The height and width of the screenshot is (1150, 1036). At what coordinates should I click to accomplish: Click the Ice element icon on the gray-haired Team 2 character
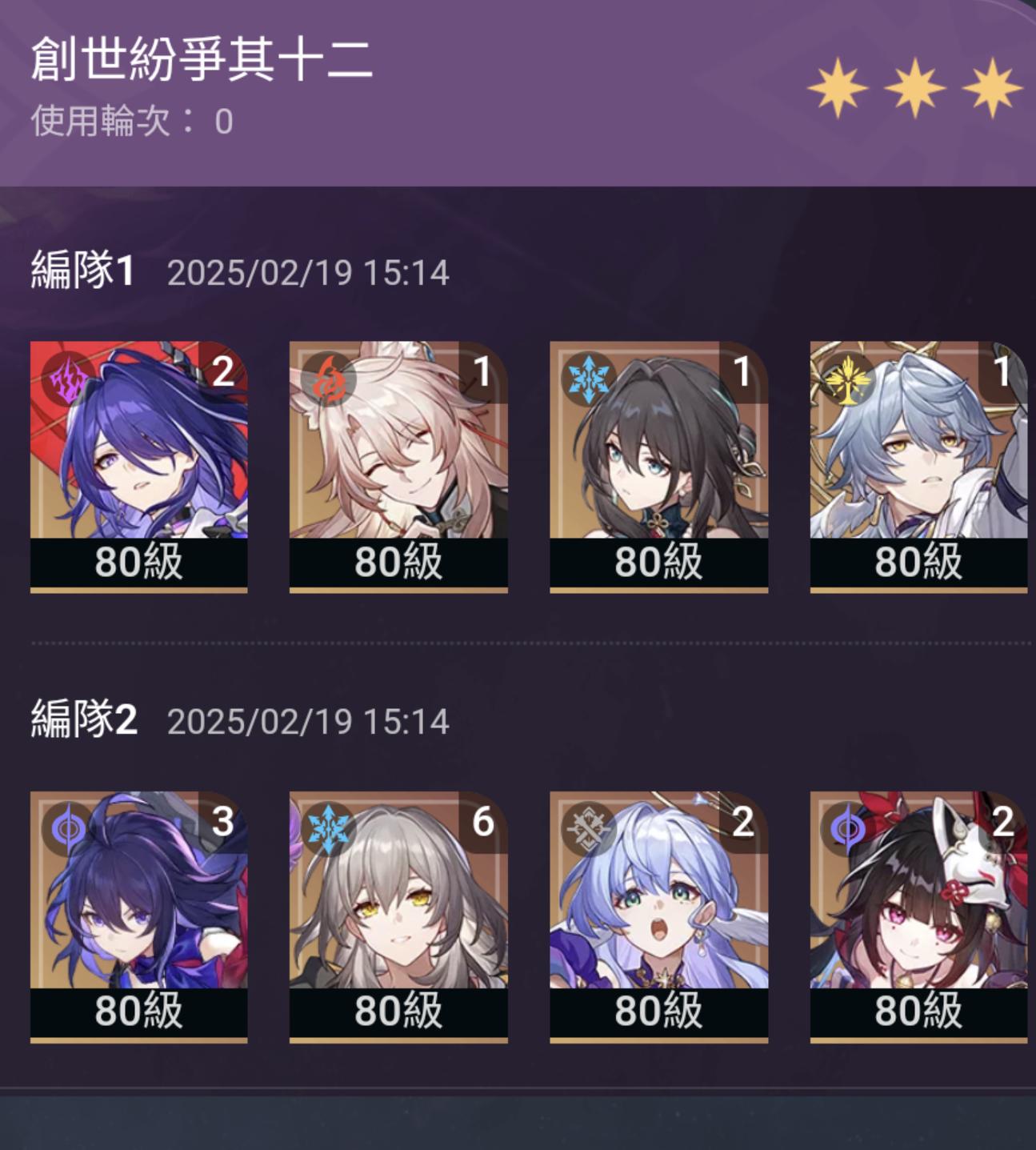[x=328, y=828]
